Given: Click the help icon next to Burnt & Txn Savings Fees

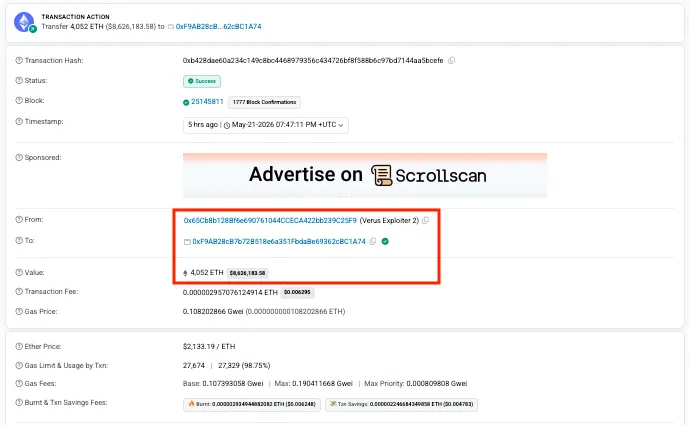Looking at the screenshot, I should pyautogui.click(x=19, y=402).
